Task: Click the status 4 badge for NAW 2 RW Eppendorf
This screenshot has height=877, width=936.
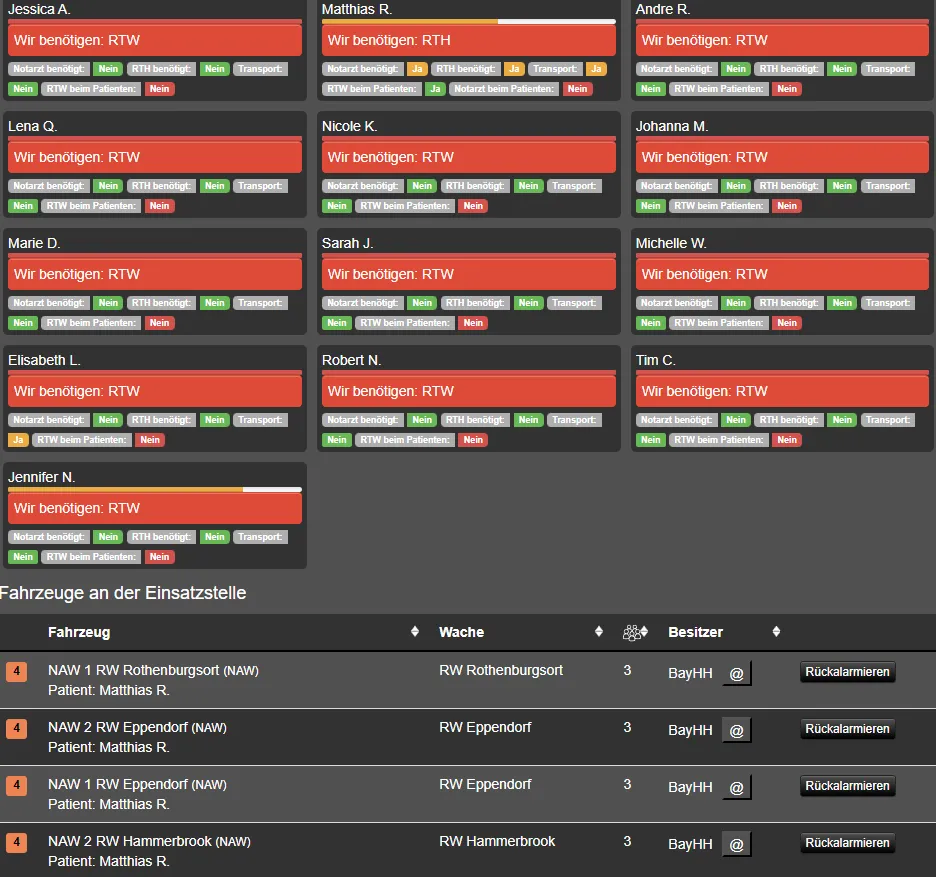Action: click(17, 728)
